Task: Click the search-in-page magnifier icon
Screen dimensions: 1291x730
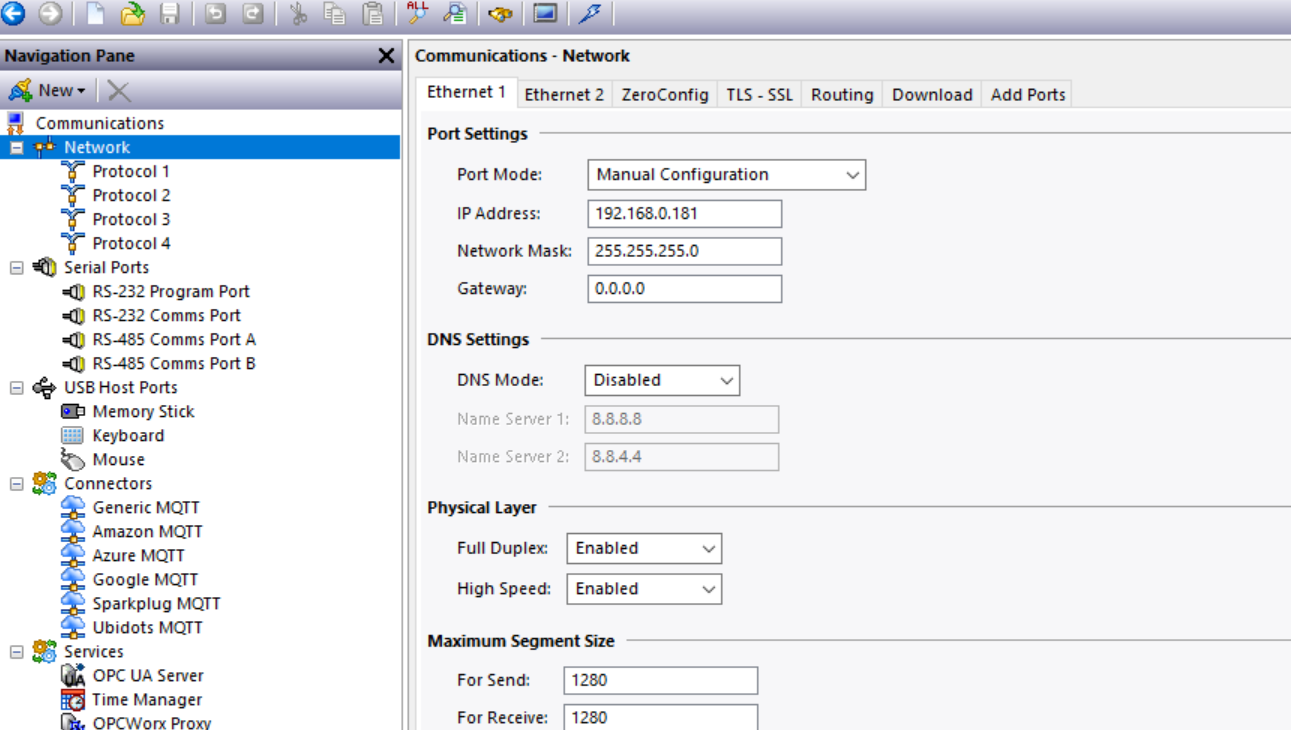Action: [455, 13]
